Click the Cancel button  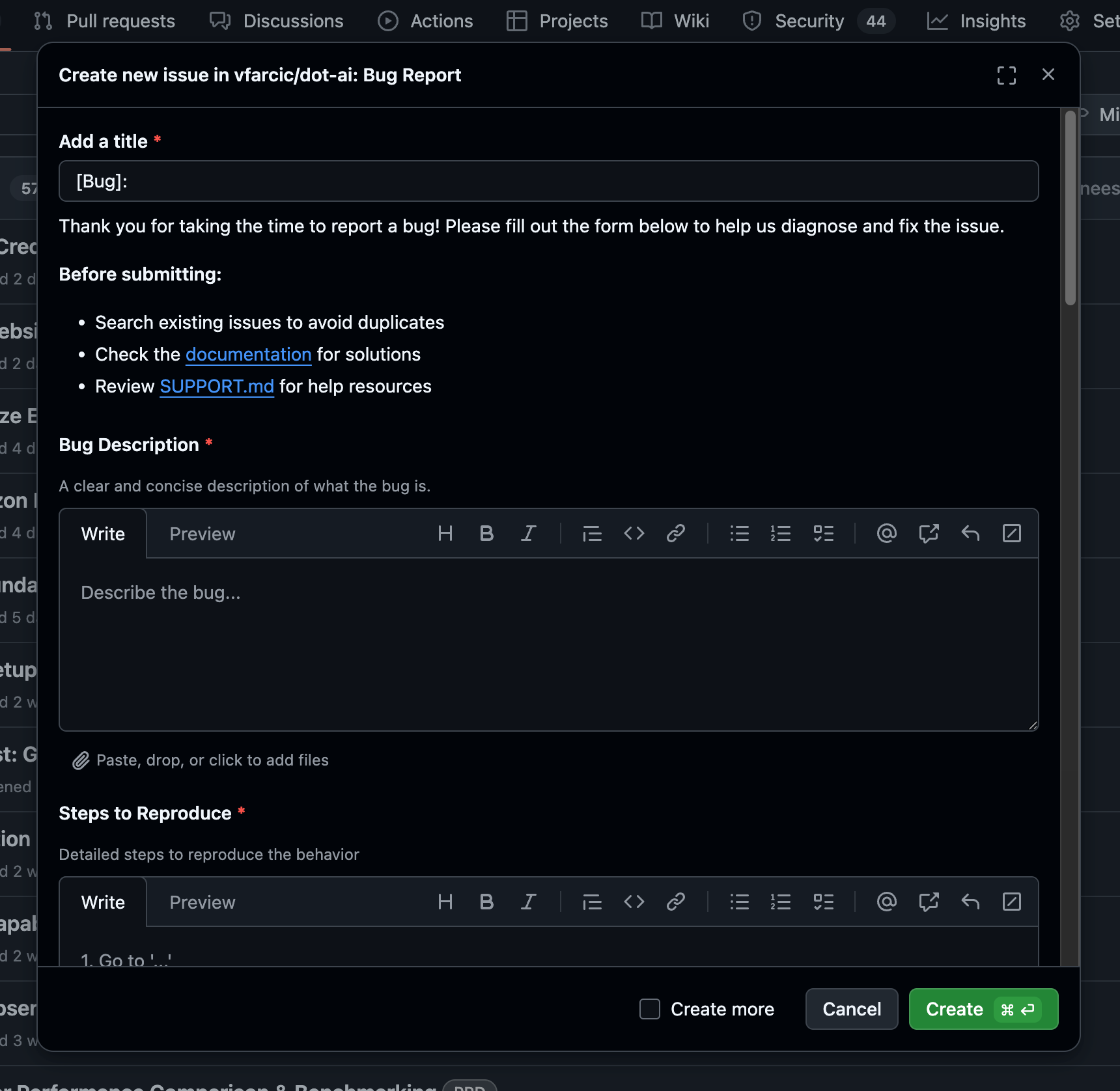851,1009
